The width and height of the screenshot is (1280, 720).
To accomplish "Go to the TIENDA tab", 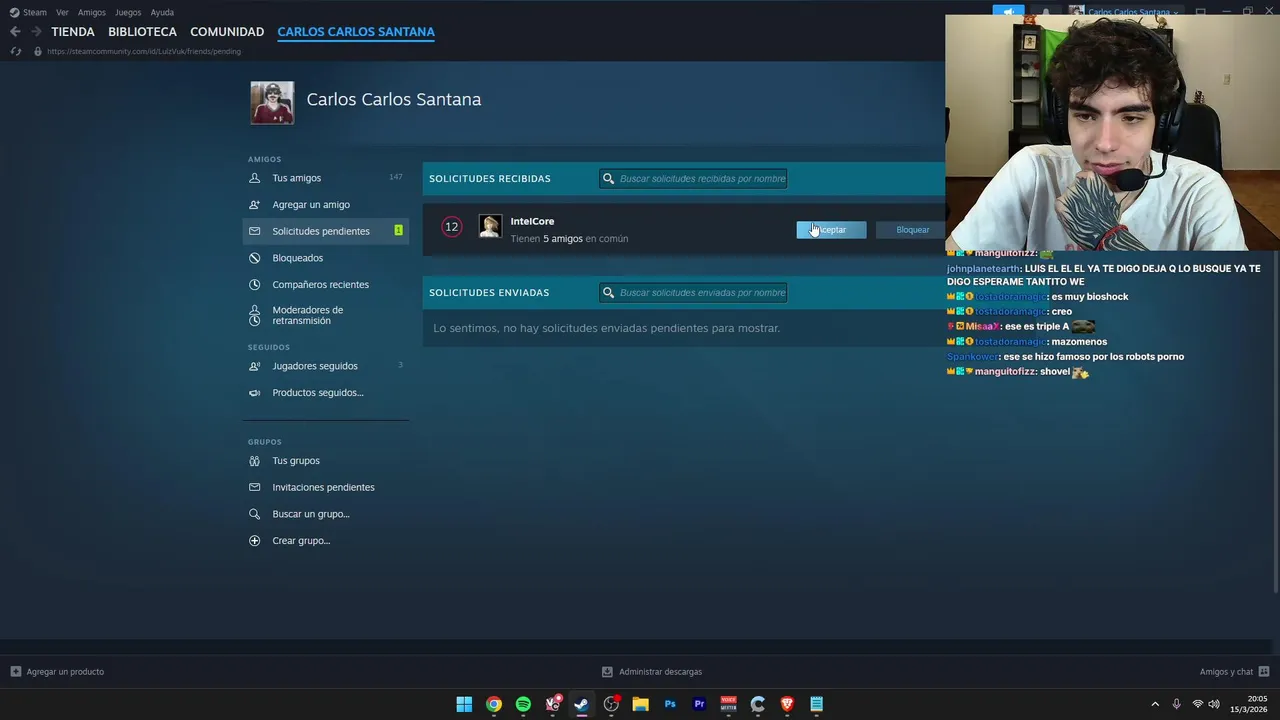I will coord(73,32).
